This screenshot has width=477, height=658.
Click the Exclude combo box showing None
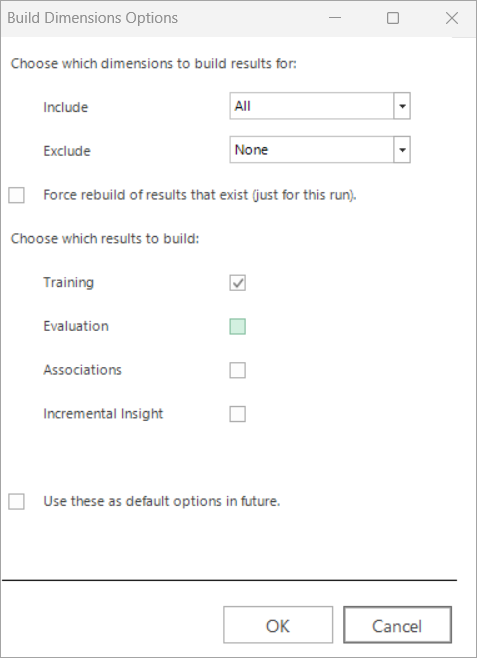tap(320, 150)
